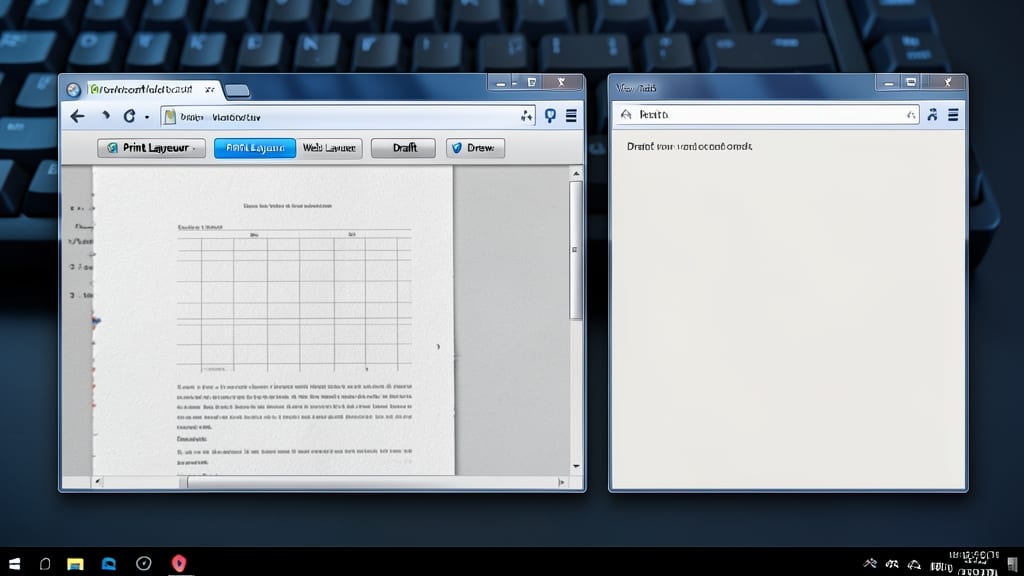Image resolution: width=1024 pixels, height=576 pixels.
Task: Click the home icon in the right window
Action: coord(626,115)
